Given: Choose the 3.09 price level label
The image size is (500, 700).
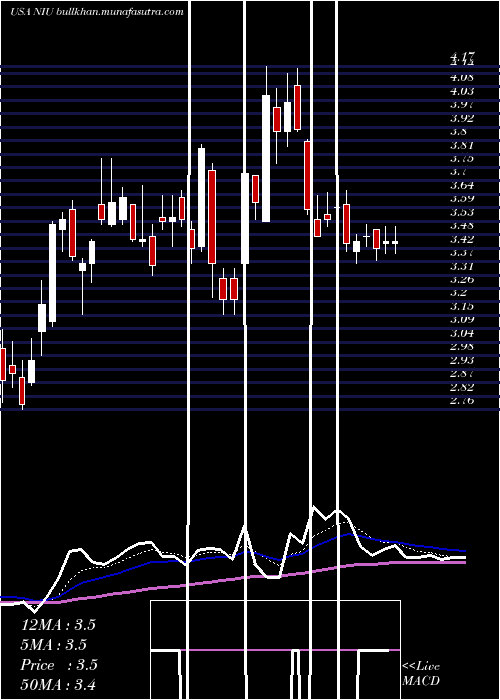Looking at the screenshot, I should (x=462, y=320).
